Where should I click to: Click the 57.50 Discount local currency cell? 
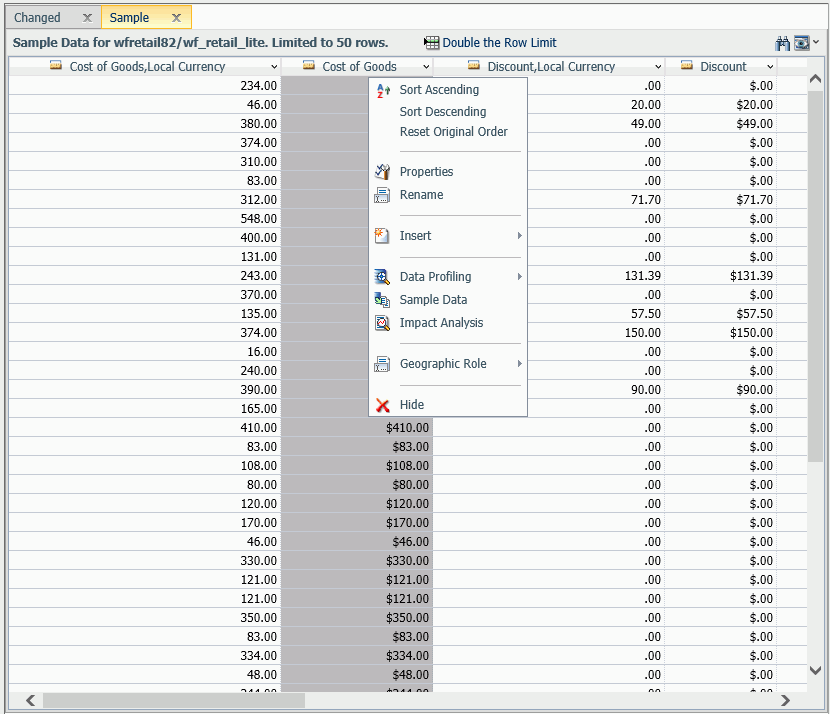(549, 314)
